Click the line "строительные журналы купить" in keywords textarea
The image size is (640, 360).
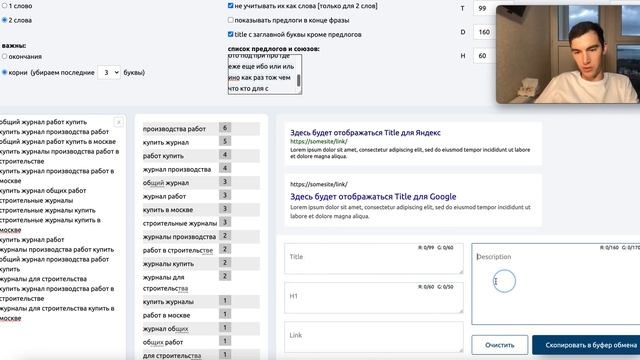pos(48,210)
